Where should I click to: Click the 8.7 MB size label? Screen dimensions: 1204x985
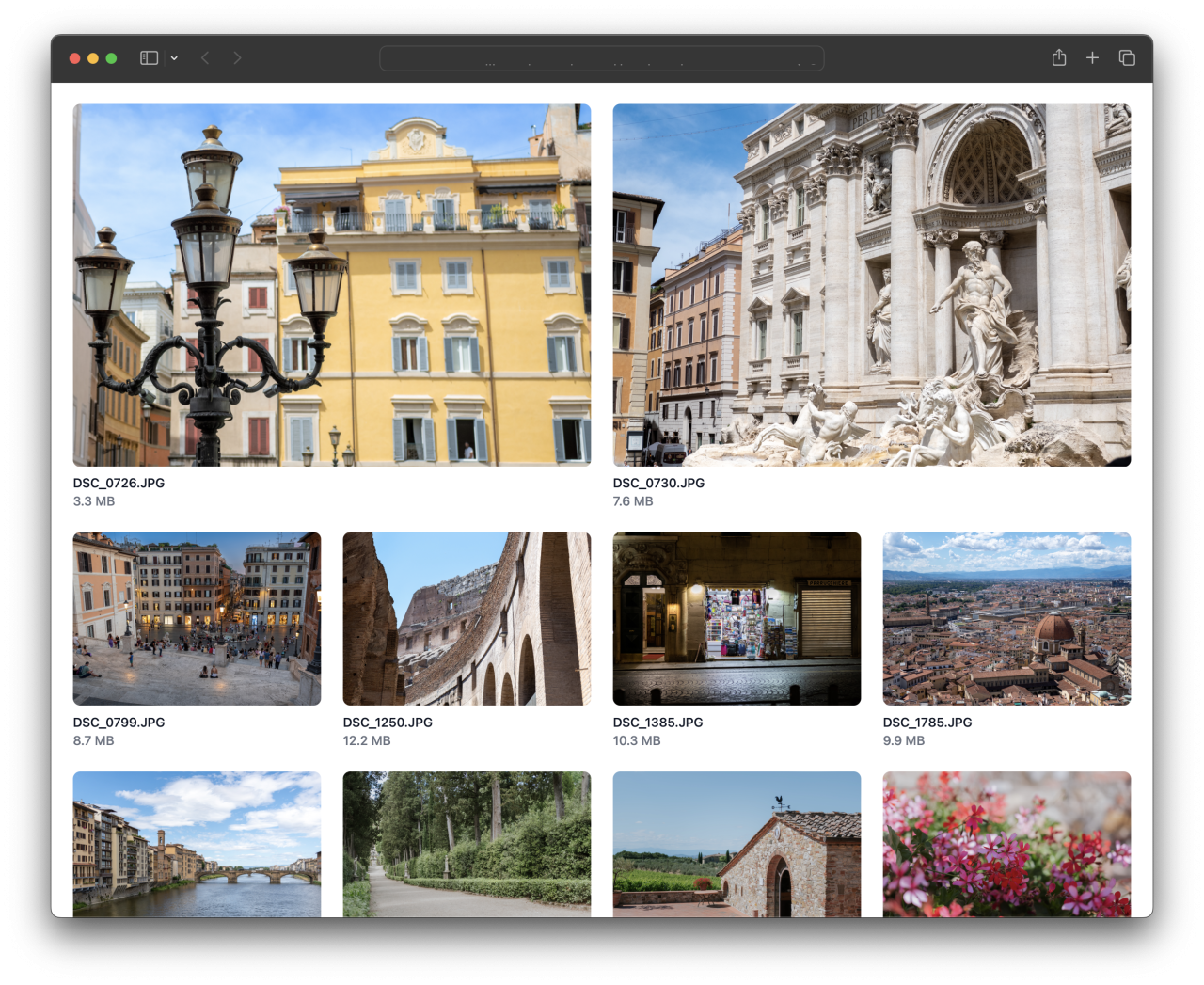pyautogui.click(x=94, y=741)
